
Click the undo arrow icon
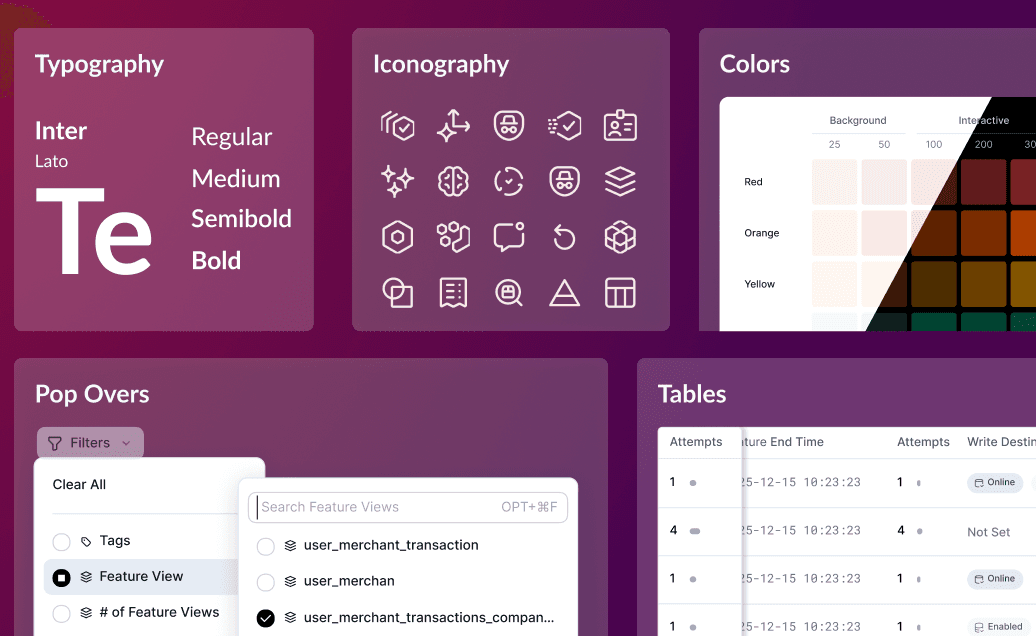(564, 236)
